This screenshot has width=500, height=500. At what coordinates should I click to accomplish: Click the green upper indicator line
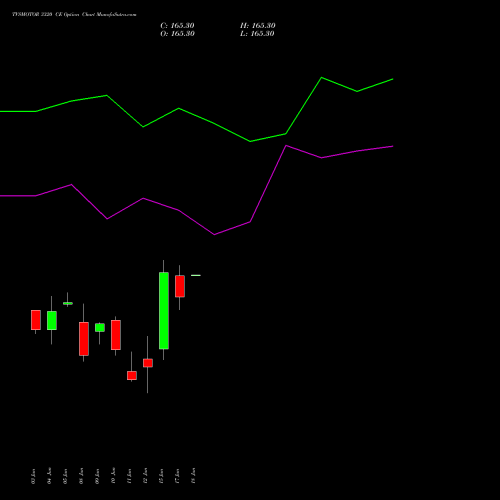coord(197,110)
